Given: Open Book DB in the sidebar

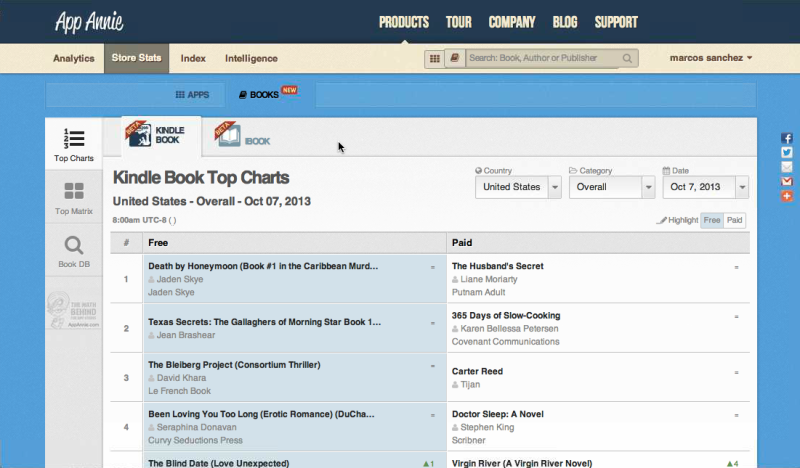Looking at the screenshot, I should (x=74, y=251).
